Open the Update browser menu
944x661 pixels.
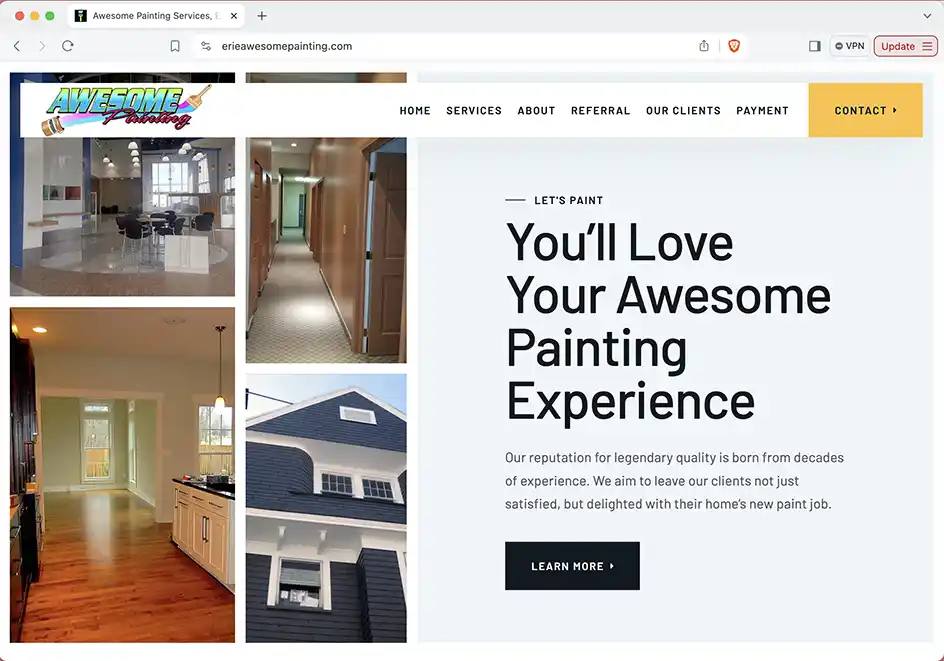(x=905, y=46)
